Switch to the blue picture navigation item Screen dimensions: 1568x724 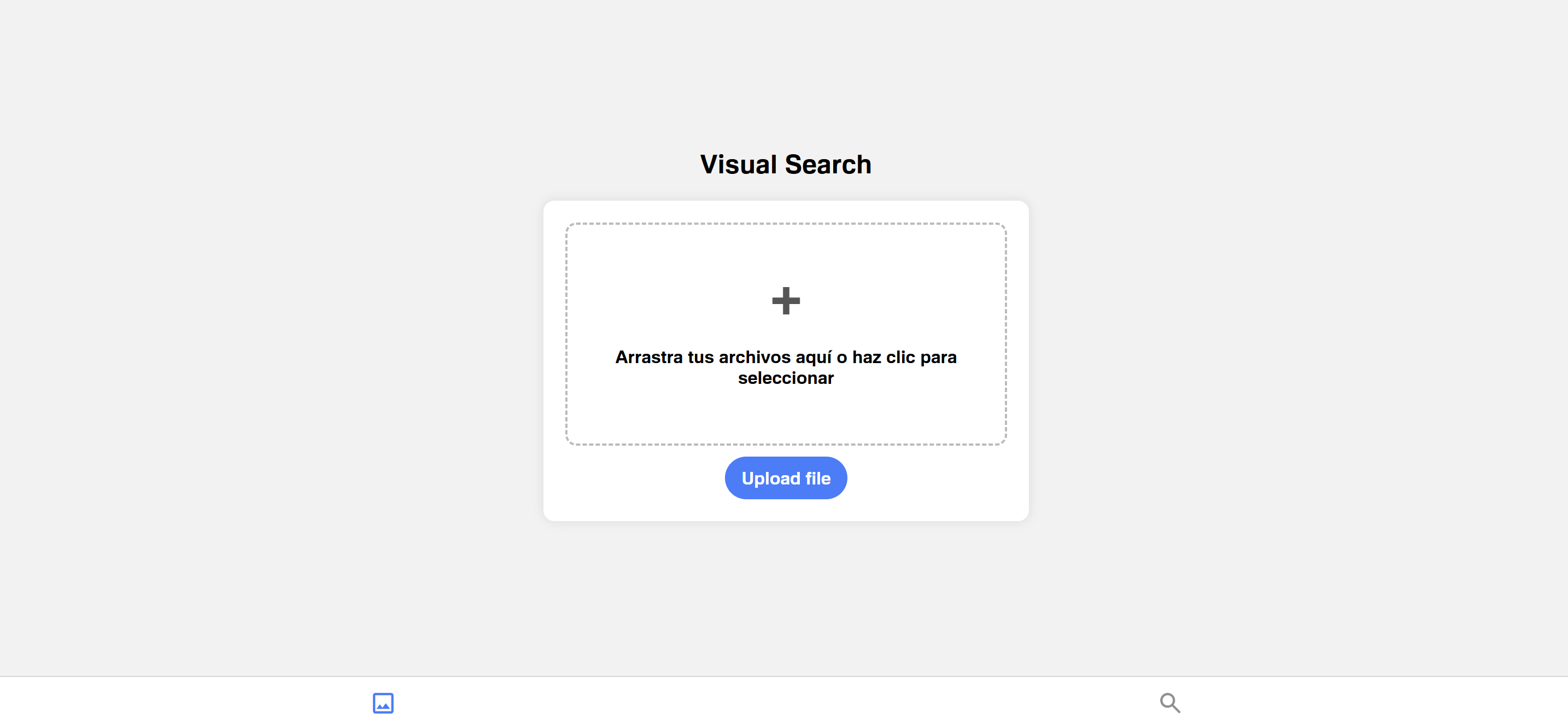(x=383, y=703)
